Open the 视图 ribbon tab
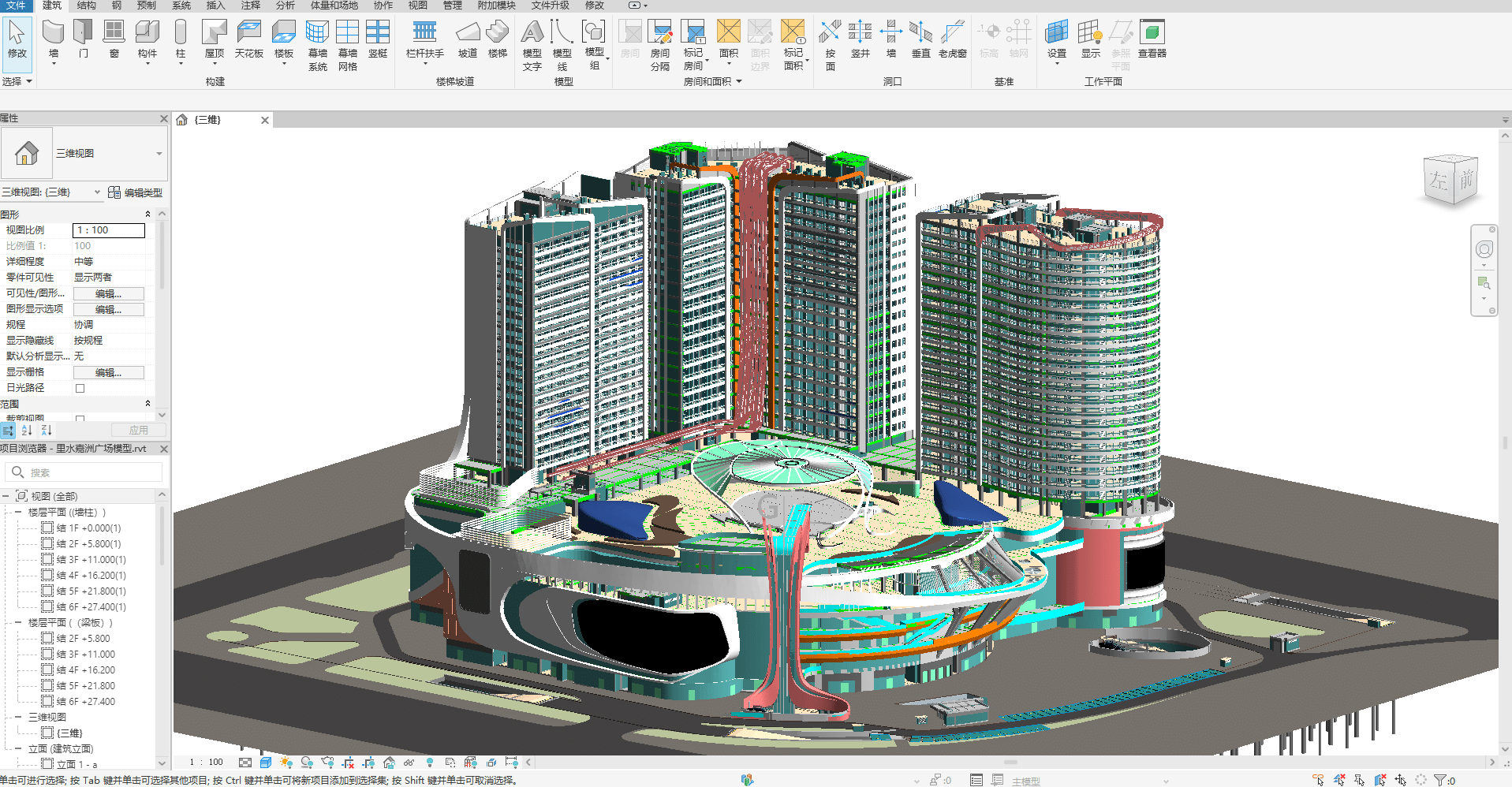1512x787 pixels. point(417,6)
